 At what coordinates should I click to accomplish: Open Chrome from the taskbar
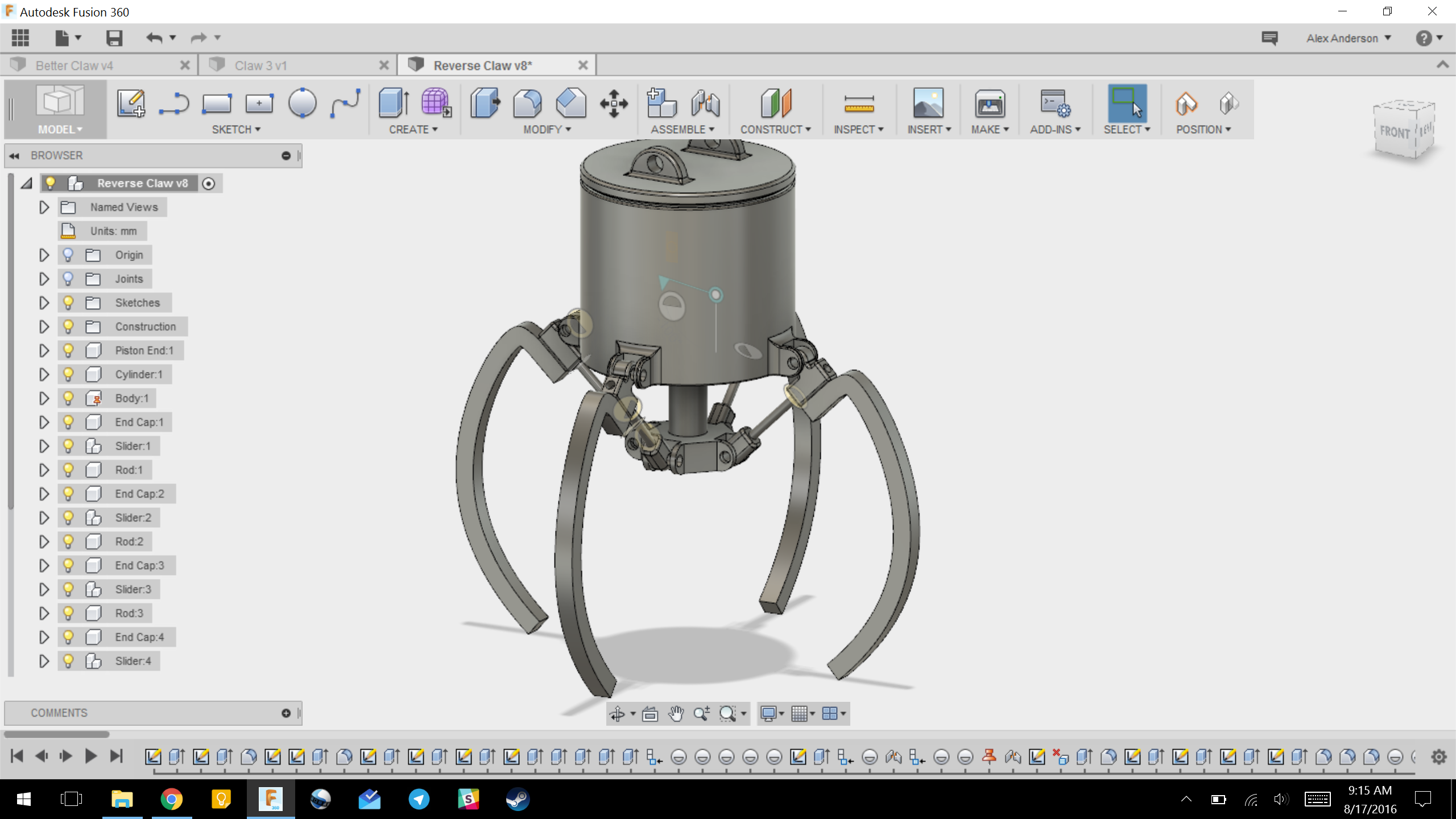171,799
